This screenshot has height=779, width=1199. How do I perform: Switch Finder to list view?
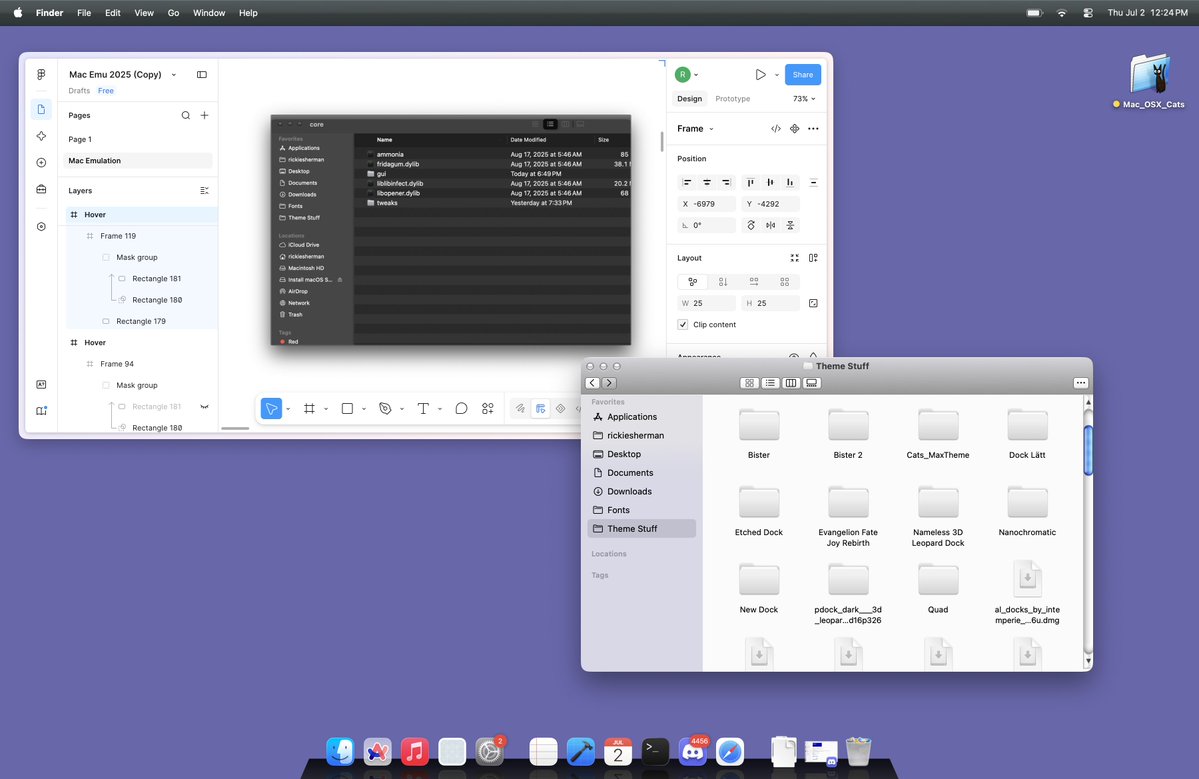(x=770, y=383)
